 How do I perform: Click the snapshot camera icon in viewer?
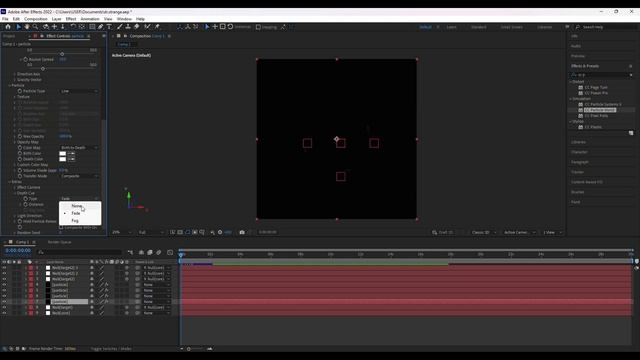(x=242, y=232)
